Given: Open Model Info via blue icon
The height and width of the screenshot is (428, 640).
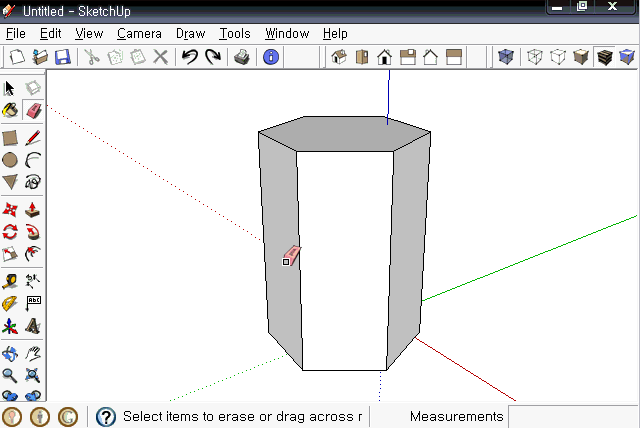Looking at the screenshot, I should pyautogui.click(x=271, y=57).
